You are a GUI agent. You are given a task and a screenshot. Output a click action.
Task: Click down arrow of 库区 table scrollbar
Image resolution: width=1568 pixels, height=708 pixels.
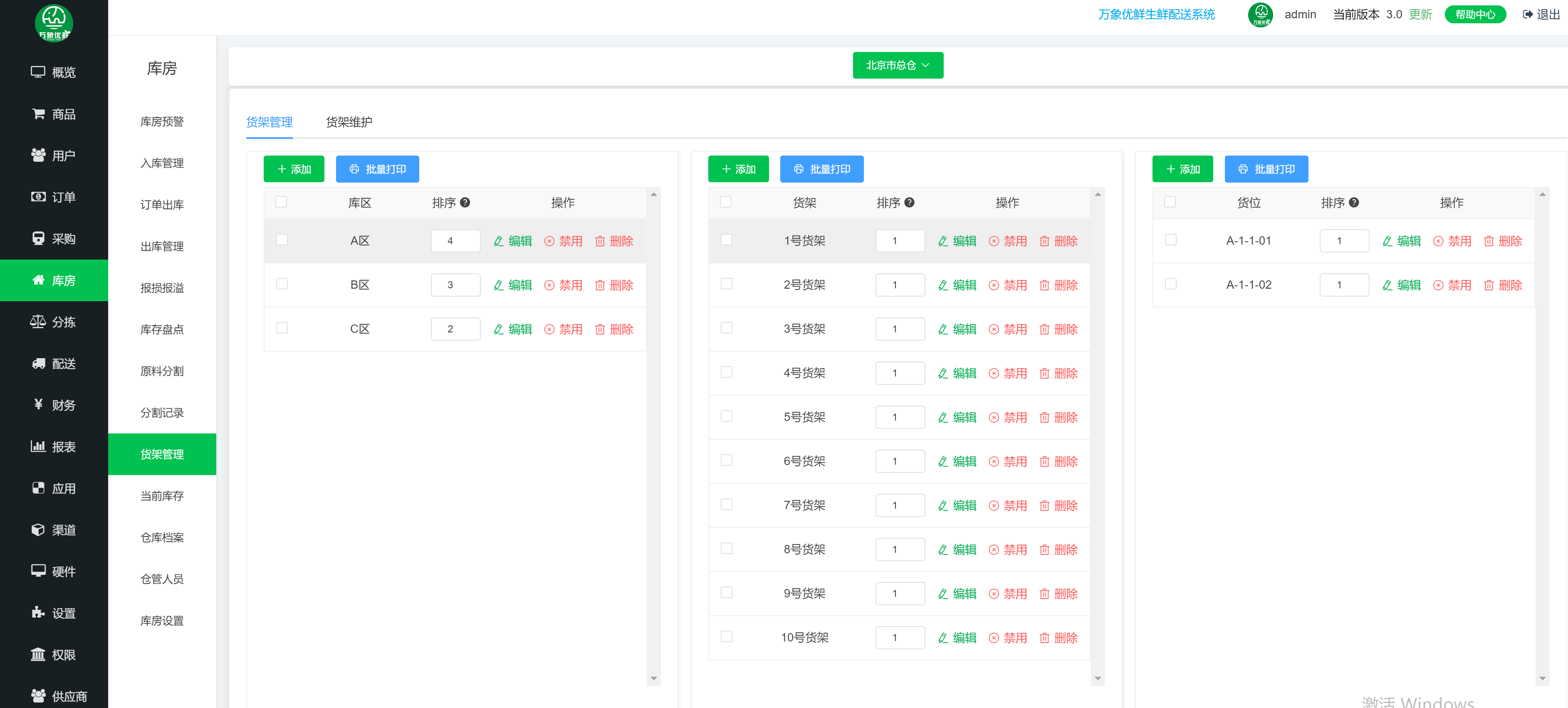(653, 678)
